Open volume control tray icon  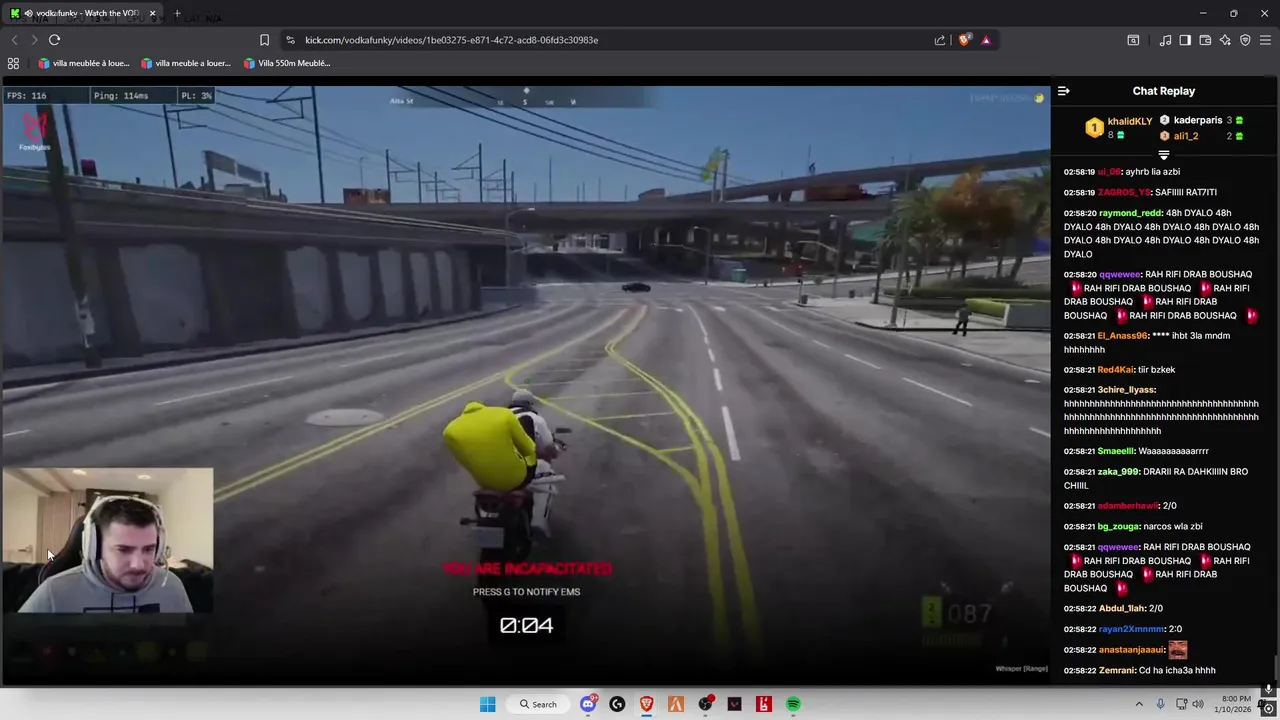pos(1198,704)
